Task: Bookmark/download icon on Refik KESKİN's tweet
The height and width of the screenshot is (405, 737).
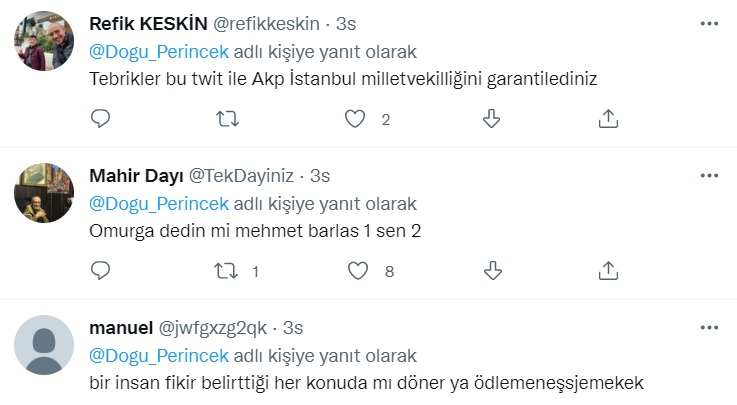Action: (x=491, y=119)
